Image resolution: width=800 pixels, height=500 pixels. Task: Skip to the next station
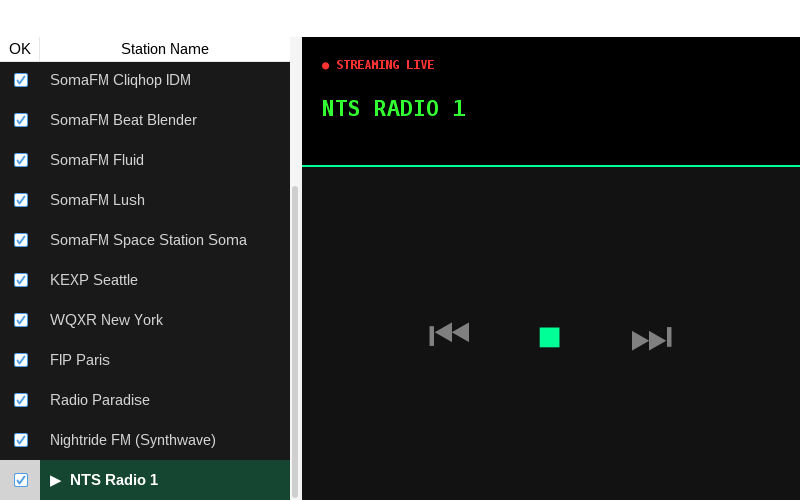coord(651,338)
